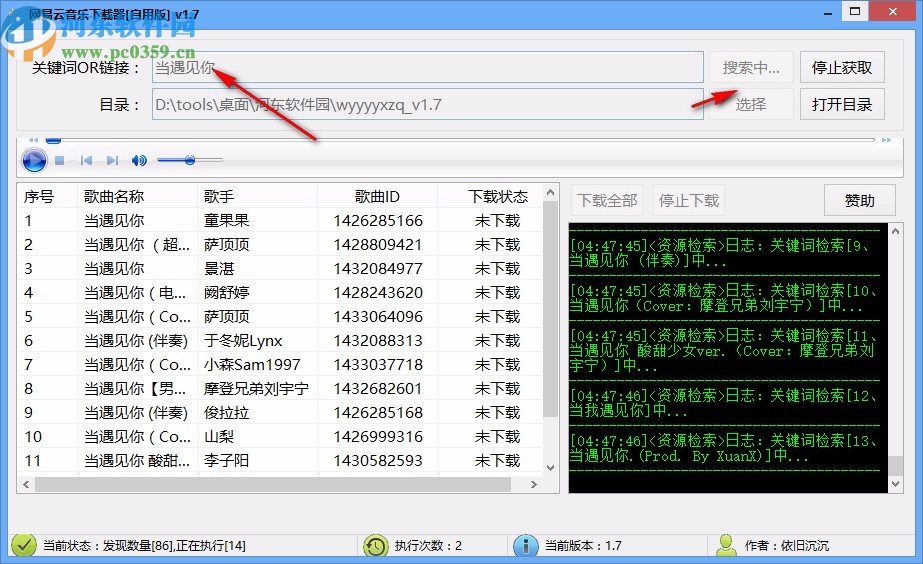Screen dimensions: 923x564
Task: Sort by the 歌曲名称 column header
Action: tap(138, 196)
